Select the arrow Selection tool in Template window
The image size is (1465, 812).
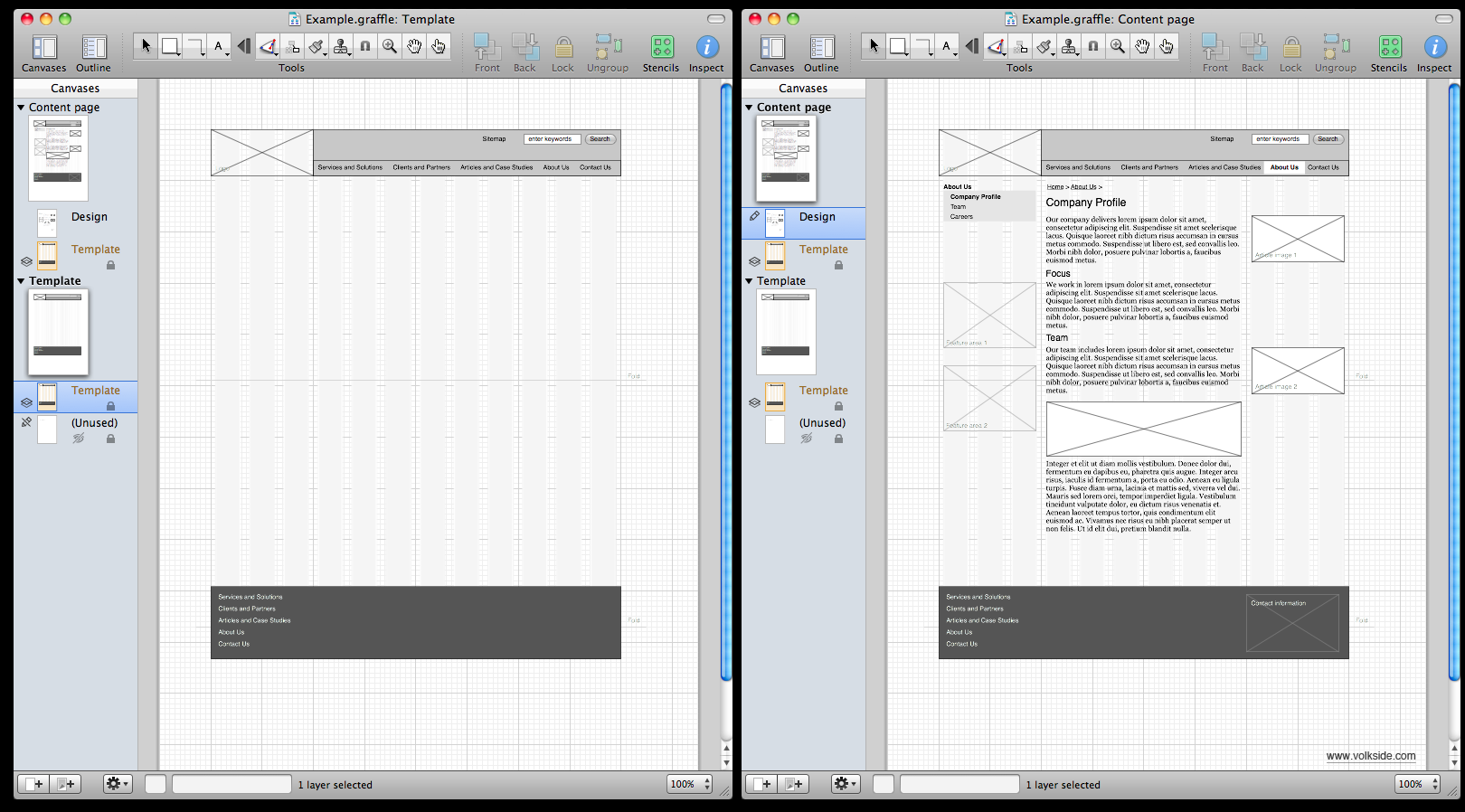pos(146,46)
